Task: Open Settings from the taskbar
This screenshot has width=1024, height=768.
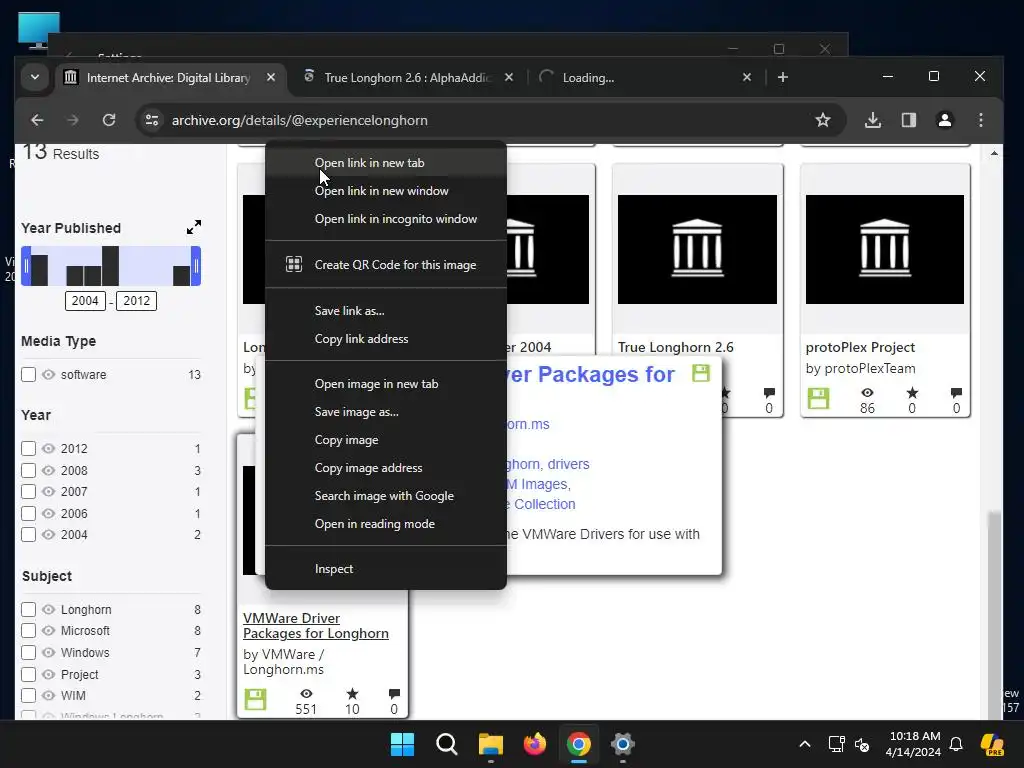Action: point(622,744)
